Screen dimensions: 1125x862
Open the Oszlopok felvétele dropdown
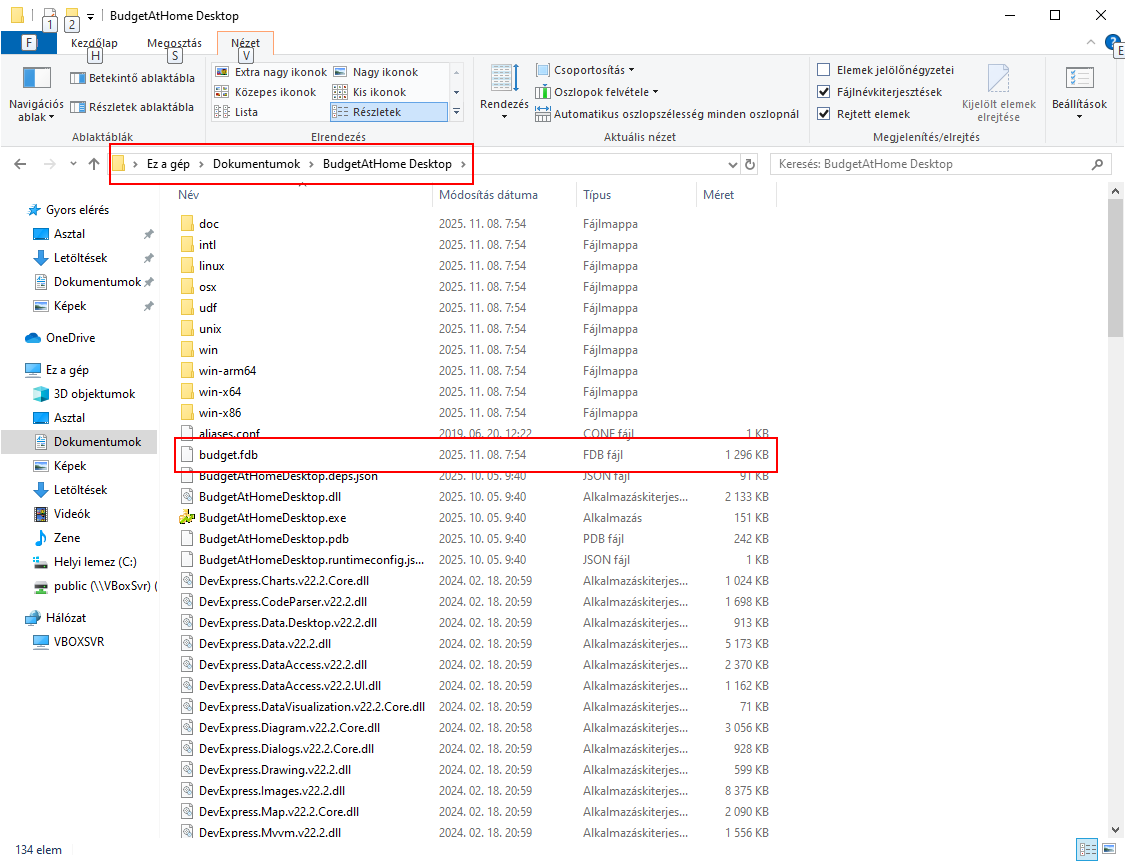[598, 92]
